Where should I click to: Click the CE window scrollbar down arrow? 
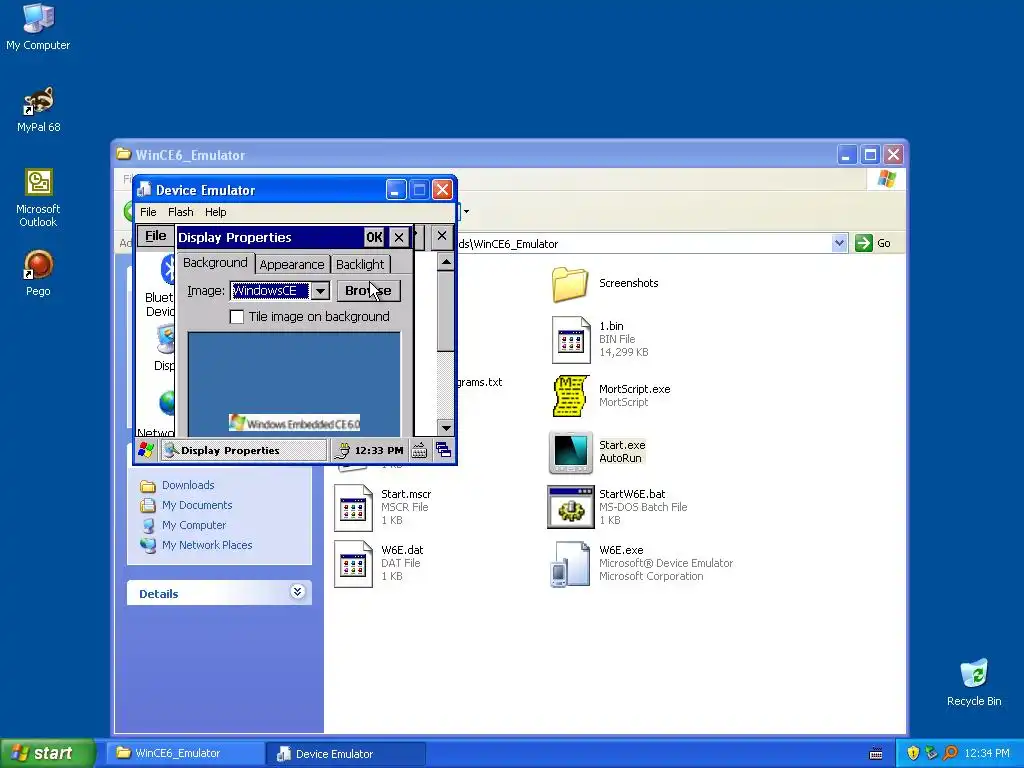pyautogui.click(x=446, y=428)
